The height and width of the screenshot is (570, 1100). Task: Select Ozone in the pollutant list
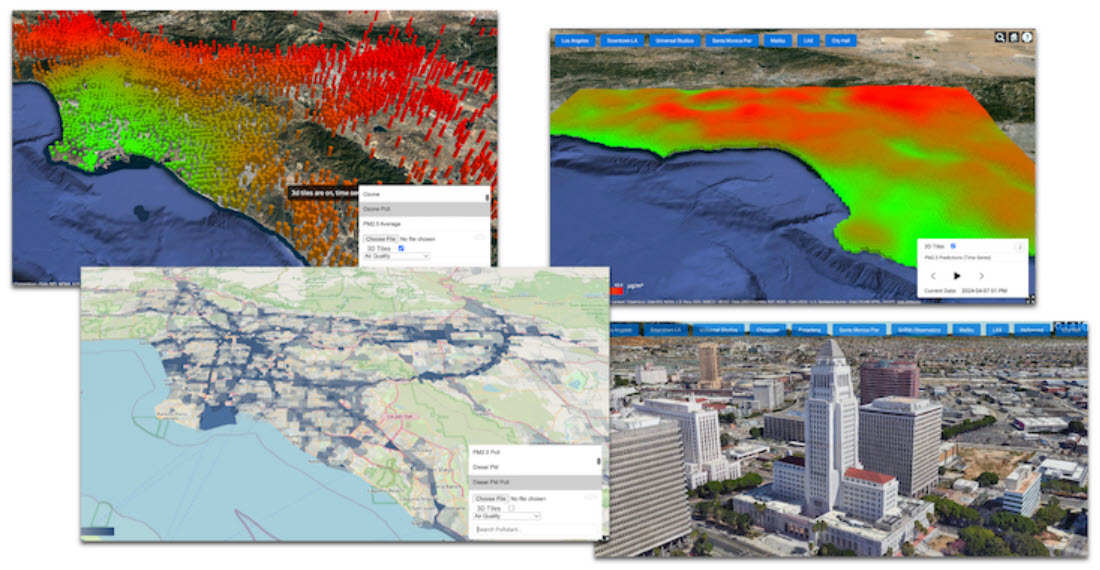click(x=423, y=194)
